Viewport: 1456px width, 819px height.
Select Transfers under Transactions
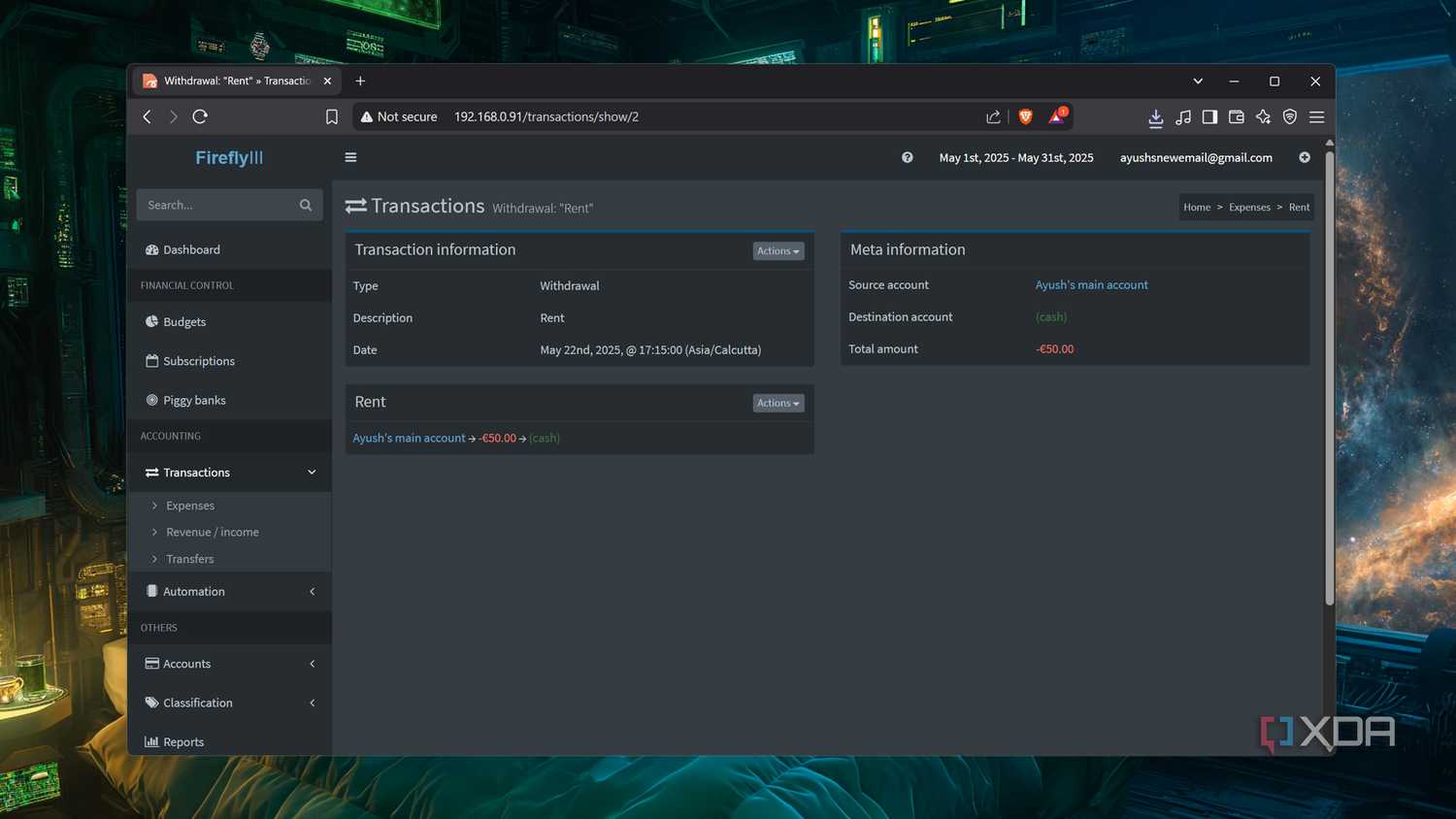190,559
